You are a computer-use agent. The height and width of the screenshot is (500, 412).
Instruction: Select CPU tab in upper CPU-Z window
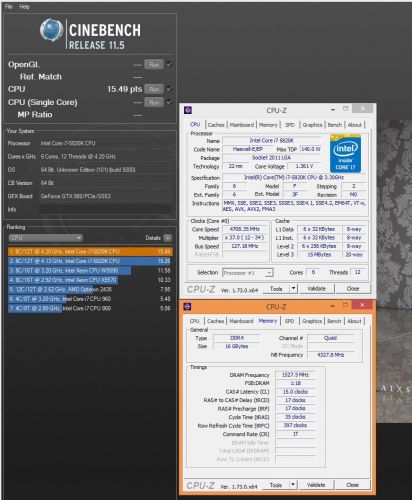click(x=195, y=125)
